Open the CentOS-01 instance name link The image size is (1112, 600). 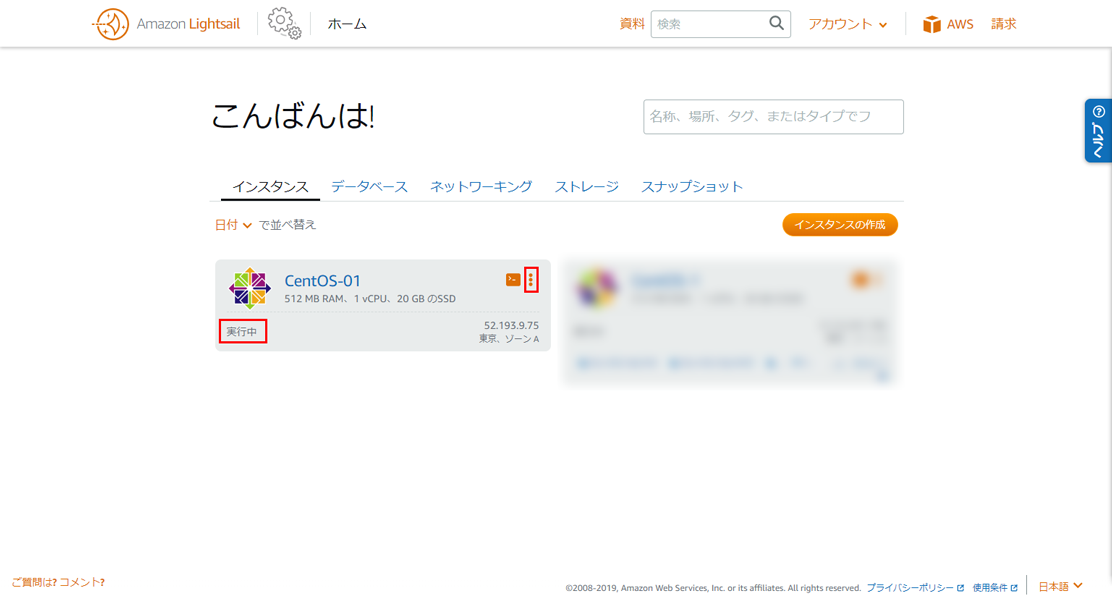pos(323,280)
